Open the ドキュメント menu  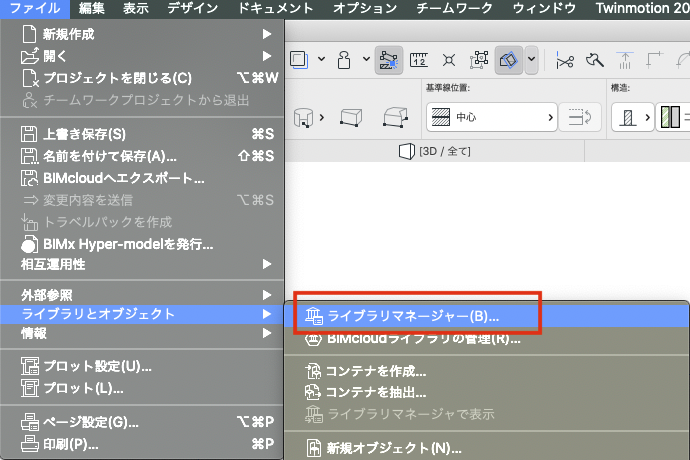pyautogui.click(x=275, y=8)
